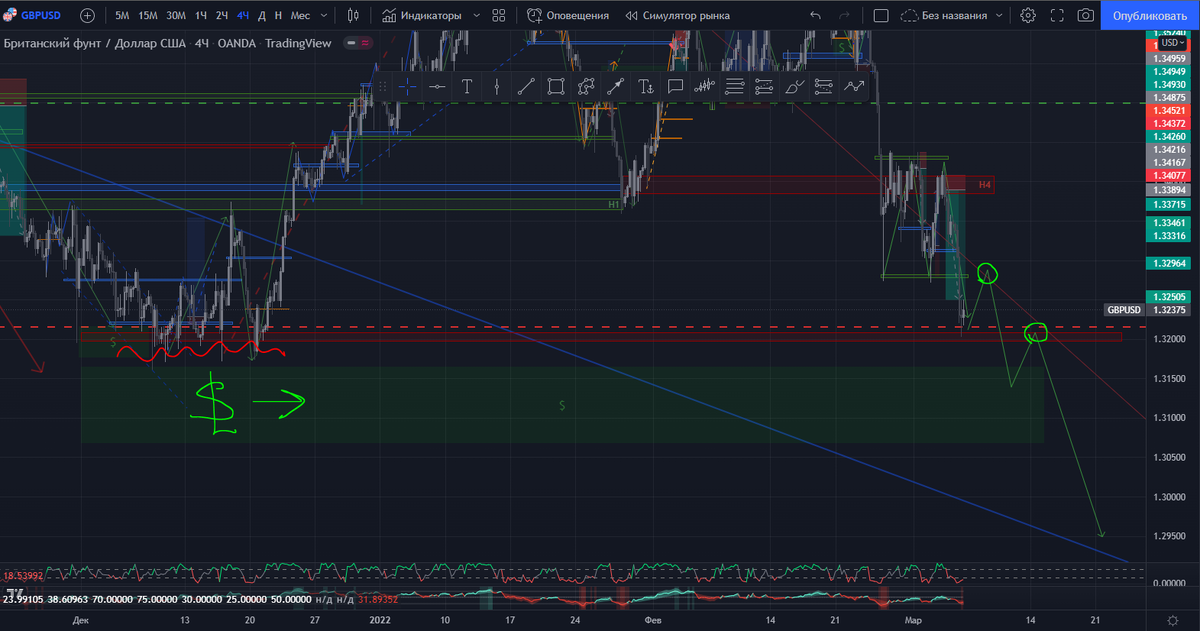Image resolution: width=1200 pixels, height=631 pixels.
Task: Create an alert via Оповещения
Action: 568,15
